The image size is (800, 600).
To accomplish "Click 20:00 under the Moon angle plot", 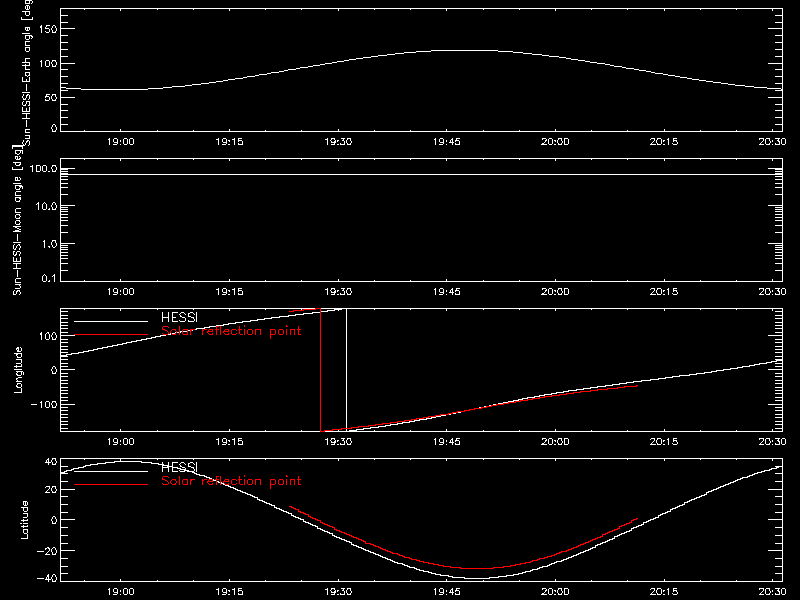I will (x=555, y=292).
